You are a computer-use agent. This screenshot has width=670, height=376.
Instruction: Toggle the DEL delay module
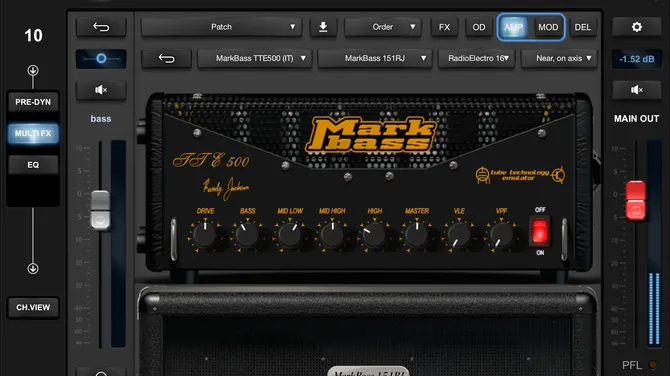pyautogui.click(x=583, y=27)
